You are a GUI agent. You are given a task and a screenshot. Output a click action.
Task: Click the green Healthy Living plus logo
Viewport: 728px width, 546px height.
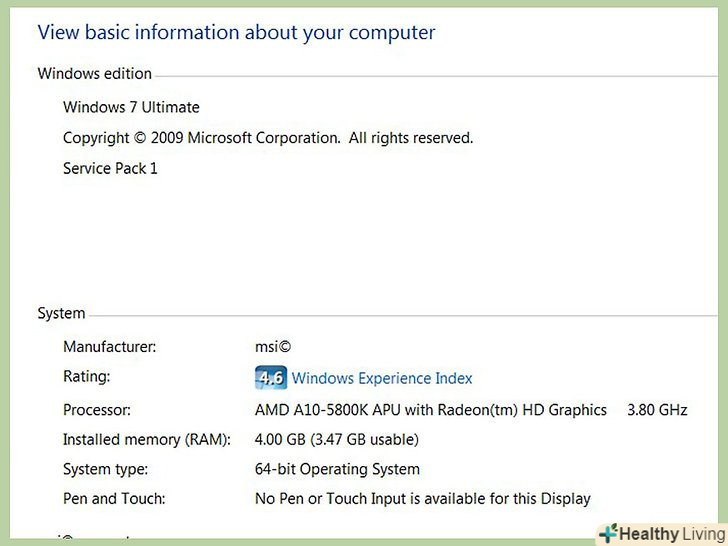pos(607,533)
